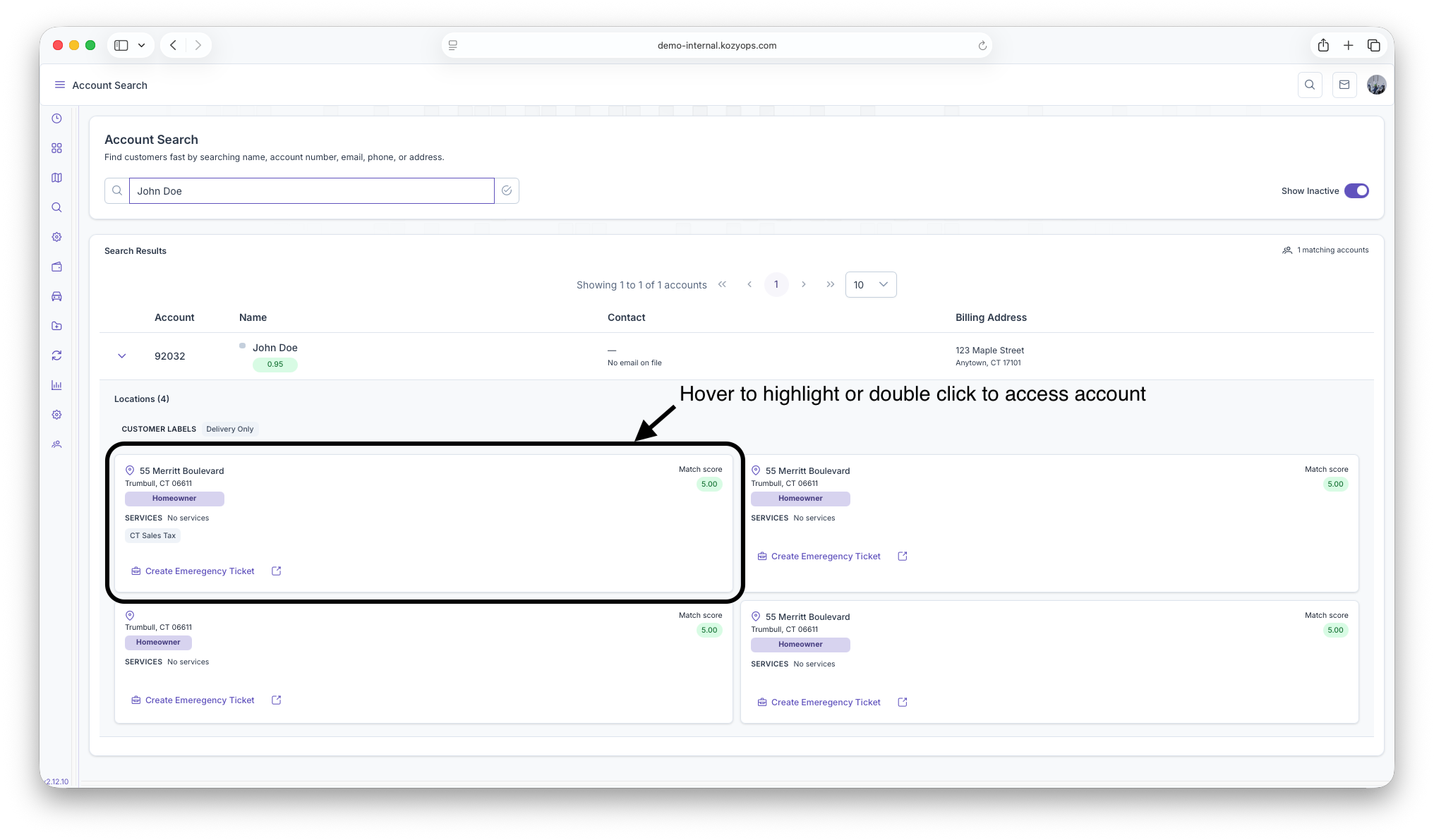Click the John Doe search input field
1434x840 pixels.
(311, 191)
